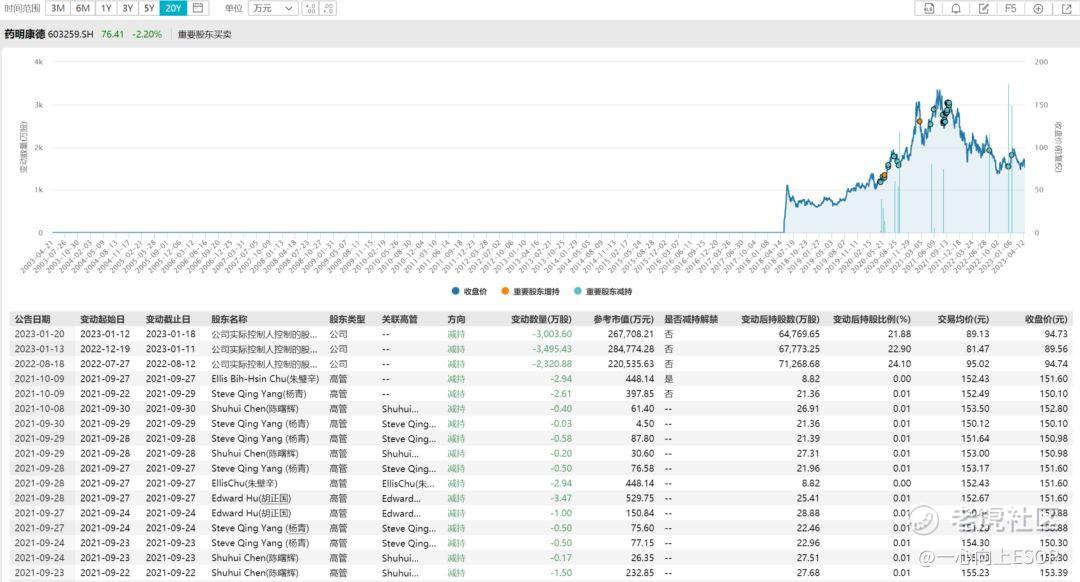Viewport: 1080px width, 582px height.
Task: Click the add plus circle icon
Action: pyautogui.click(x=1038, y=8)
